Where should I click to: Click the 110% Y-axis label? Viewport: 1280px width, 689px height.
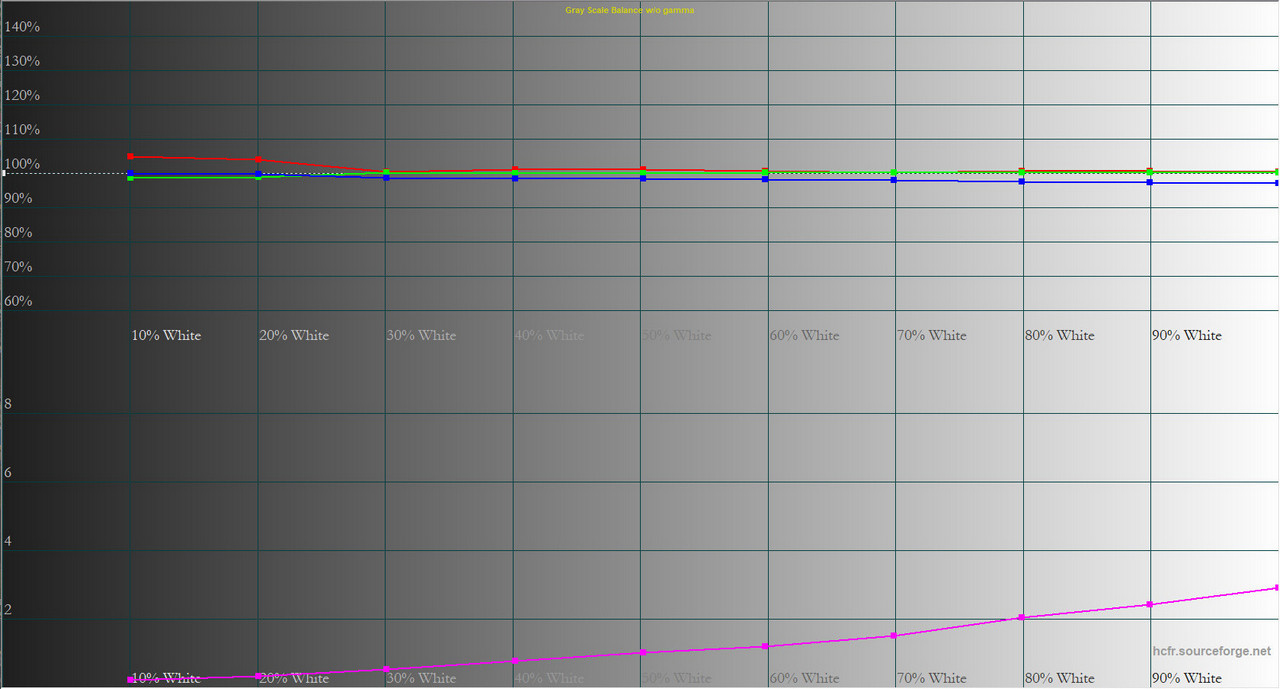click(x=22, y=130)
